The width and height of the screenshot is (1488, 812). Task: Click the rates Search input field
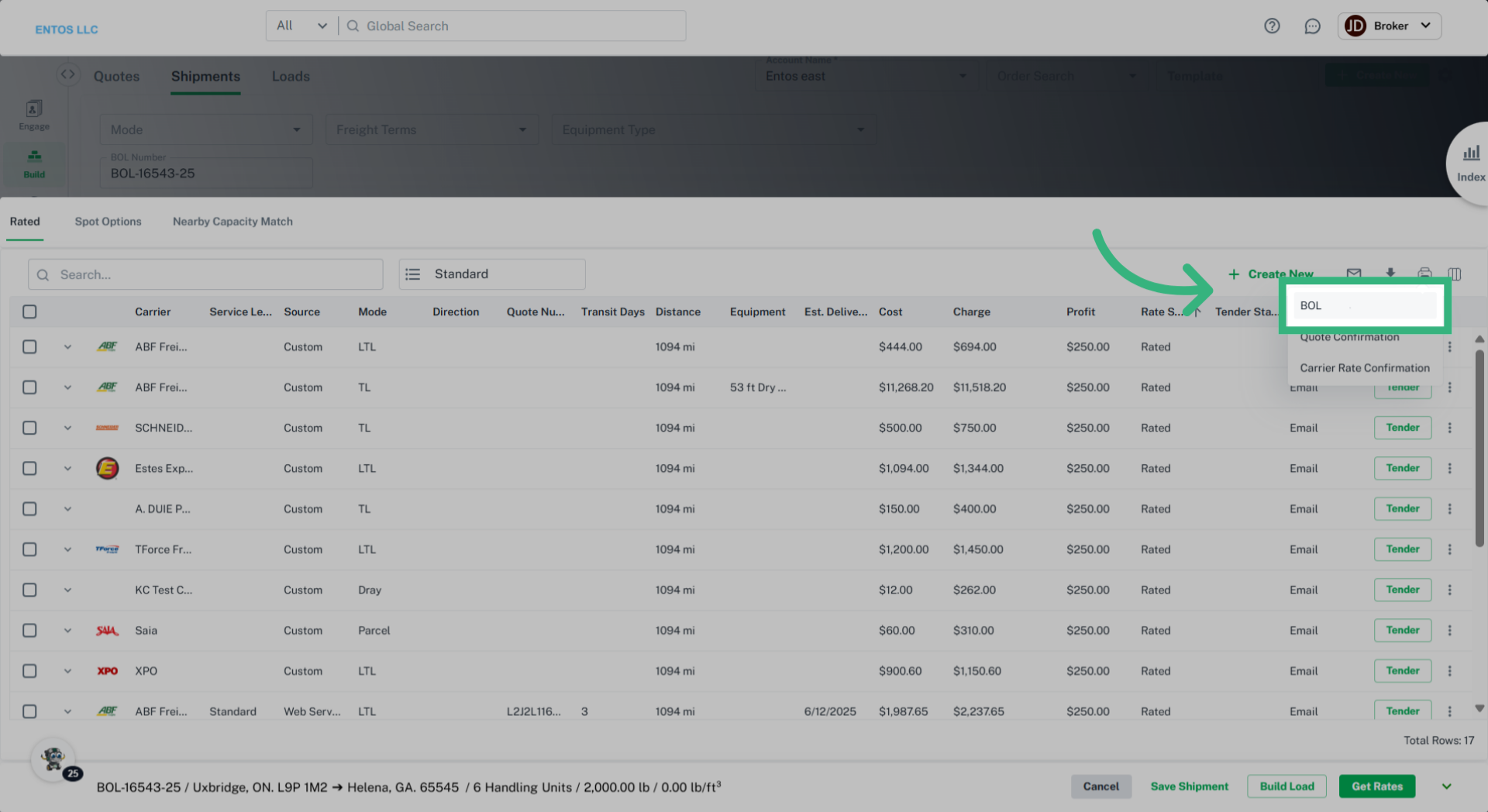click(x=205, y=274)
